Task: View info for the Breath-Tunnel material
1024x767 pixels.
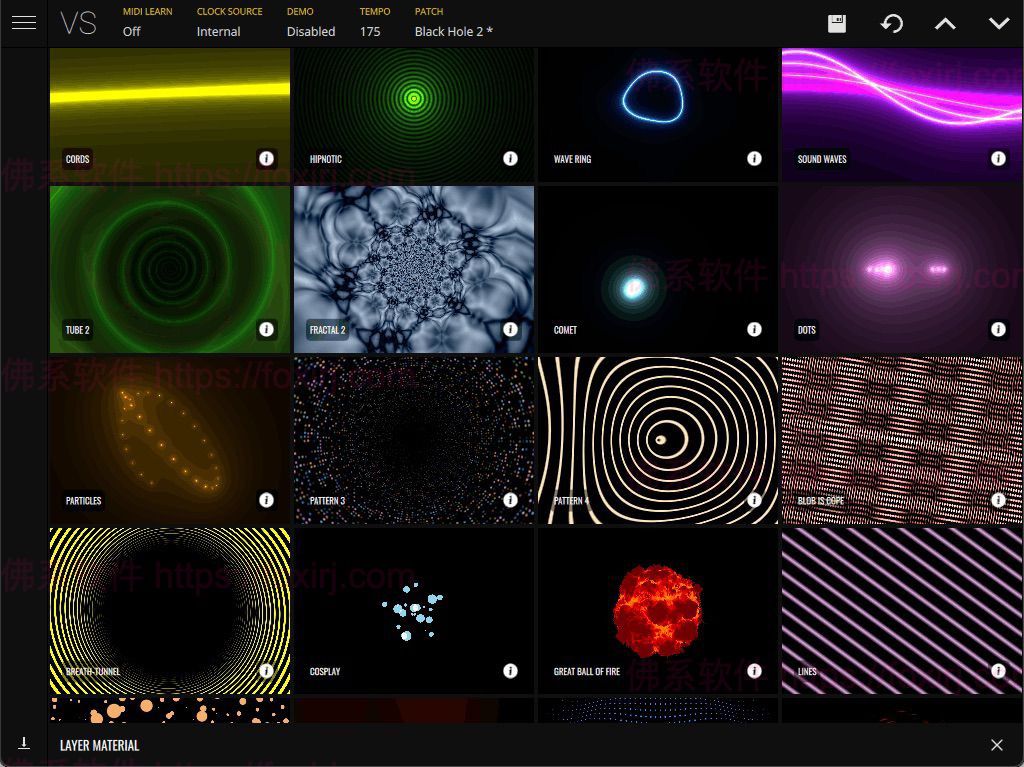Action: [267, 670]
